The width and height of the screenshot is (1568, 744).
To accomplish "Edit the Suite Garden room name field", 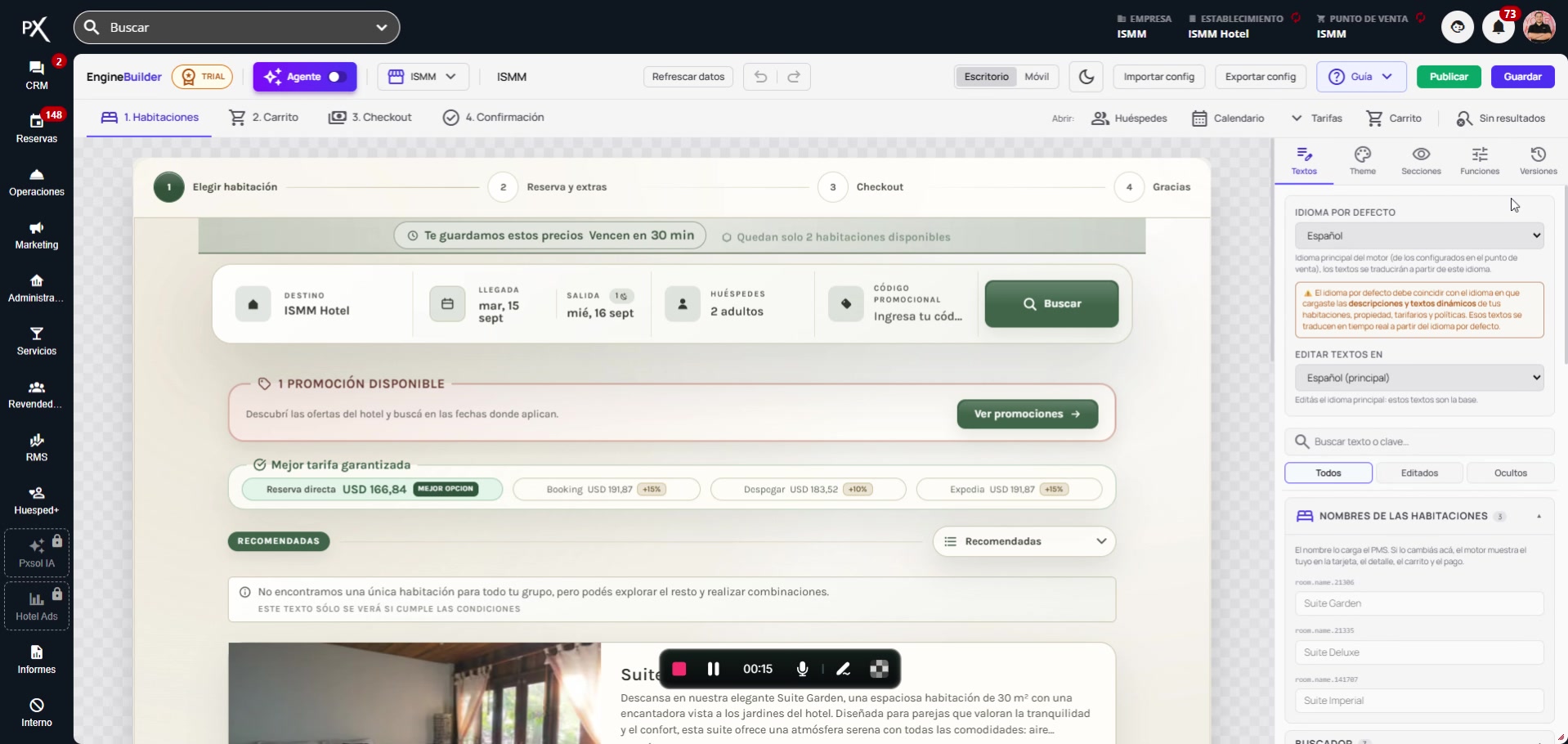I will pyautogui.click(x=1419, y=603).
